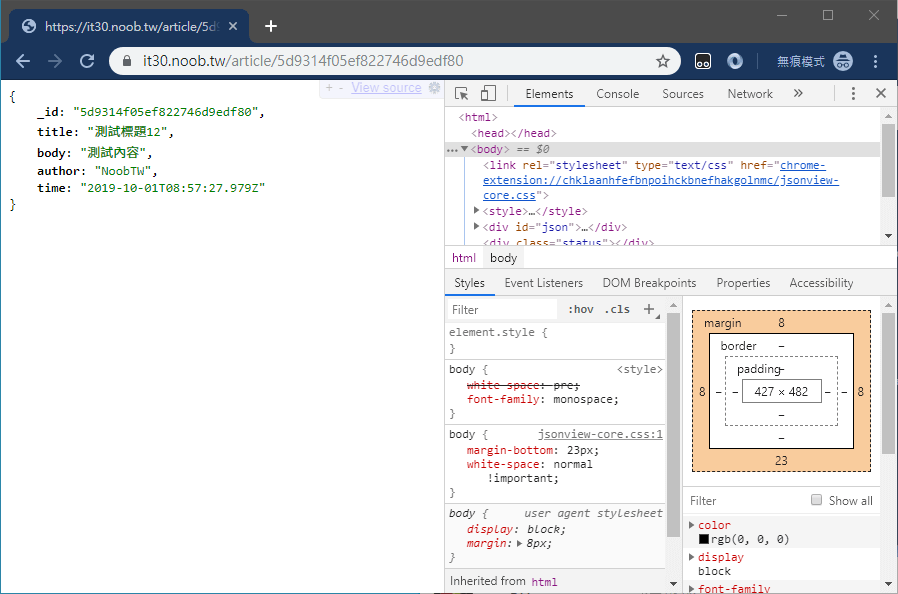Click the _id string value in JSON
Image resolution: width=898 pixels, height=594 pixels.
click(166, 112)
